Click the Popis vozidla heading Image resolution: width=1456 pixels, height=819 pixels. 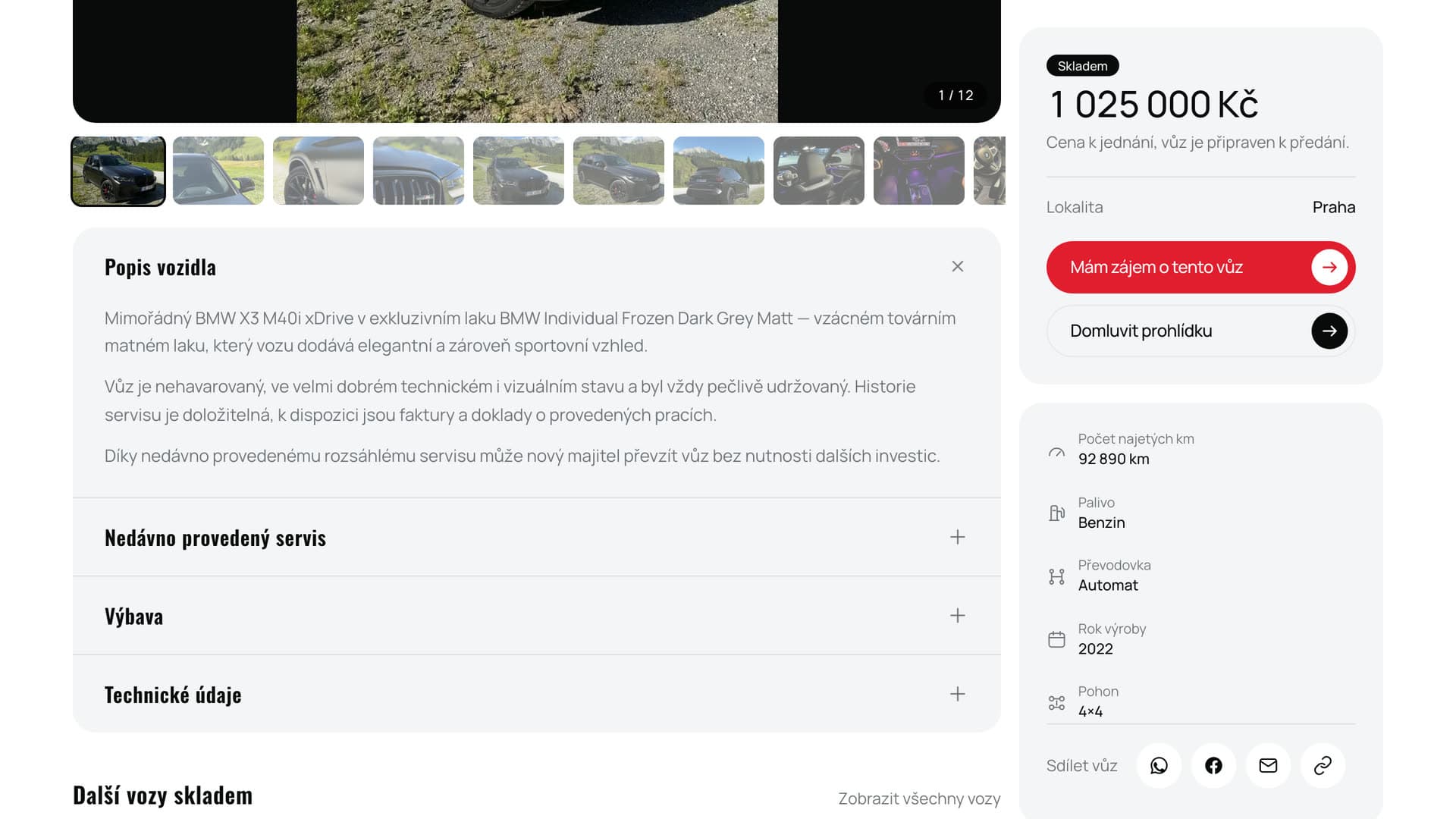[x=160, y=267]
